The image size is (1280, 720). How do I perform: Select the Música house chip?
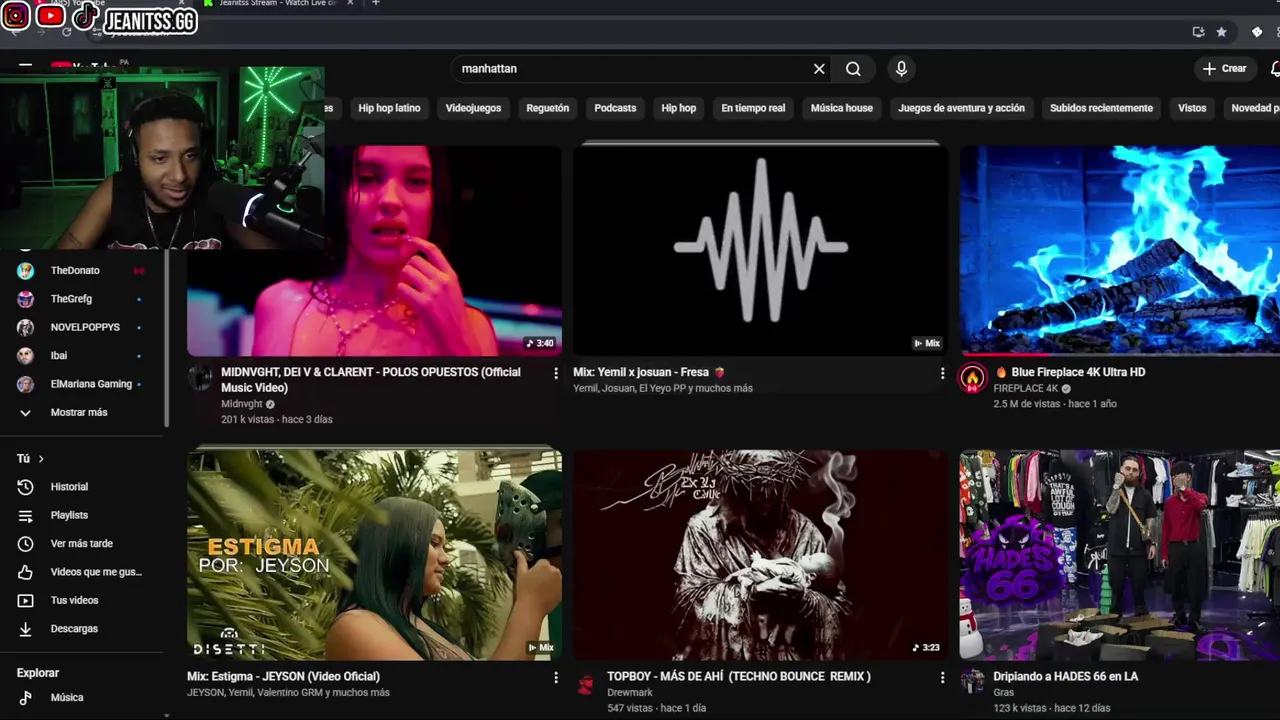click(x=841, y=108)
